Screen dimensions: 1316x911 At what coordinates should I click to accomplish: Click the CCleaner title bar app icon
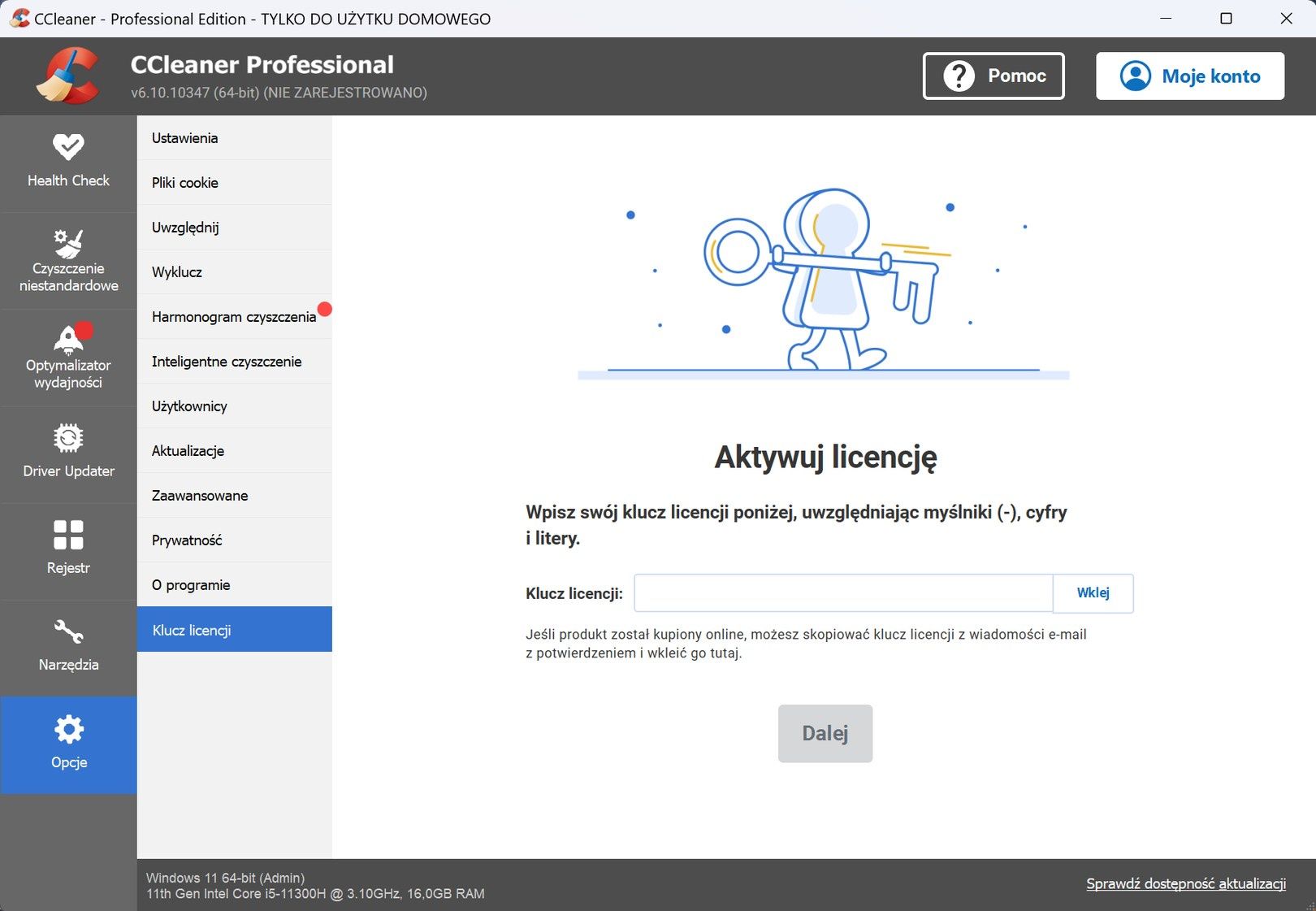(19, 18)
